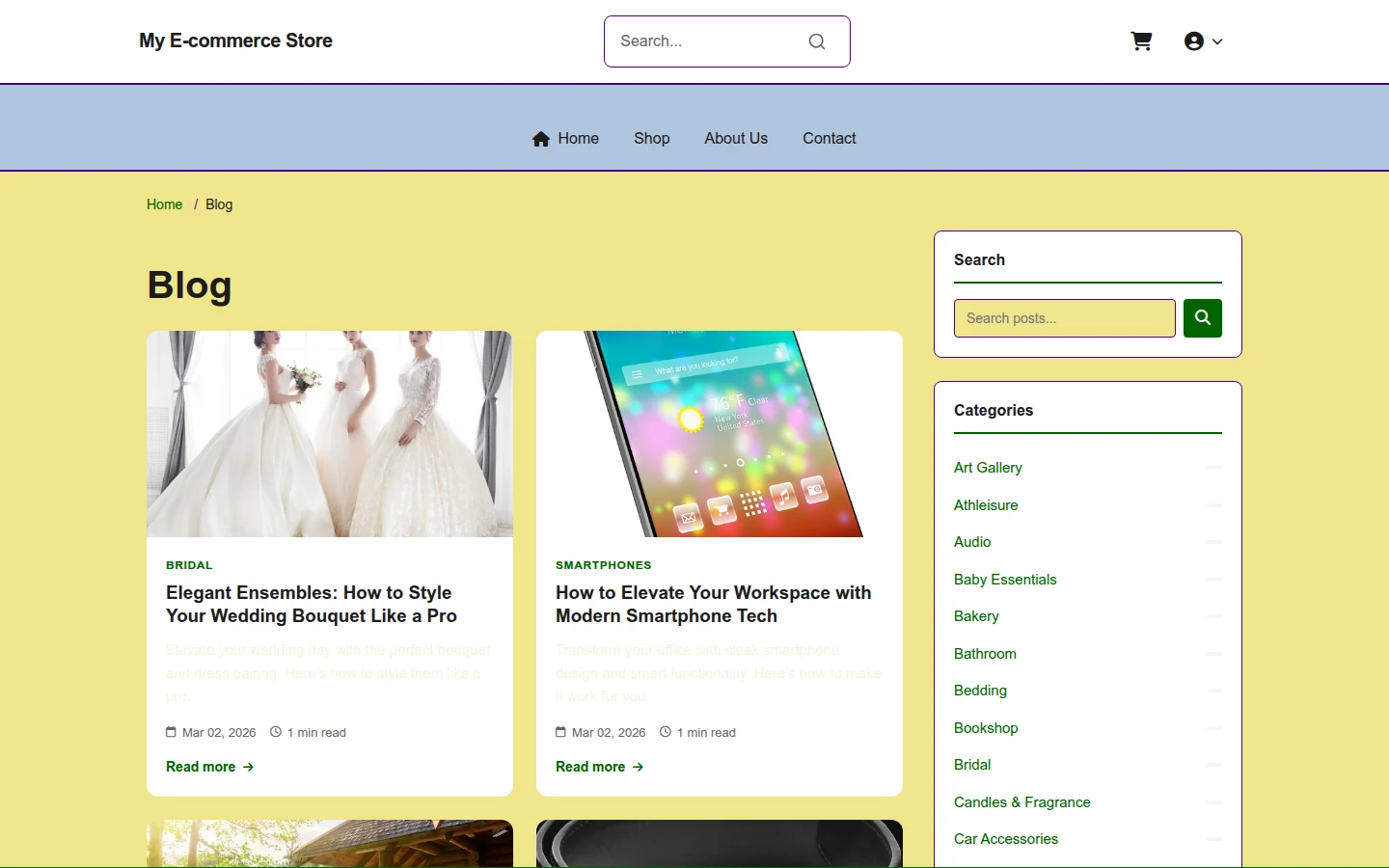Select the Candles & Fragrance category
This screenshot has height=868, width=1389.
pos(1022,802)
